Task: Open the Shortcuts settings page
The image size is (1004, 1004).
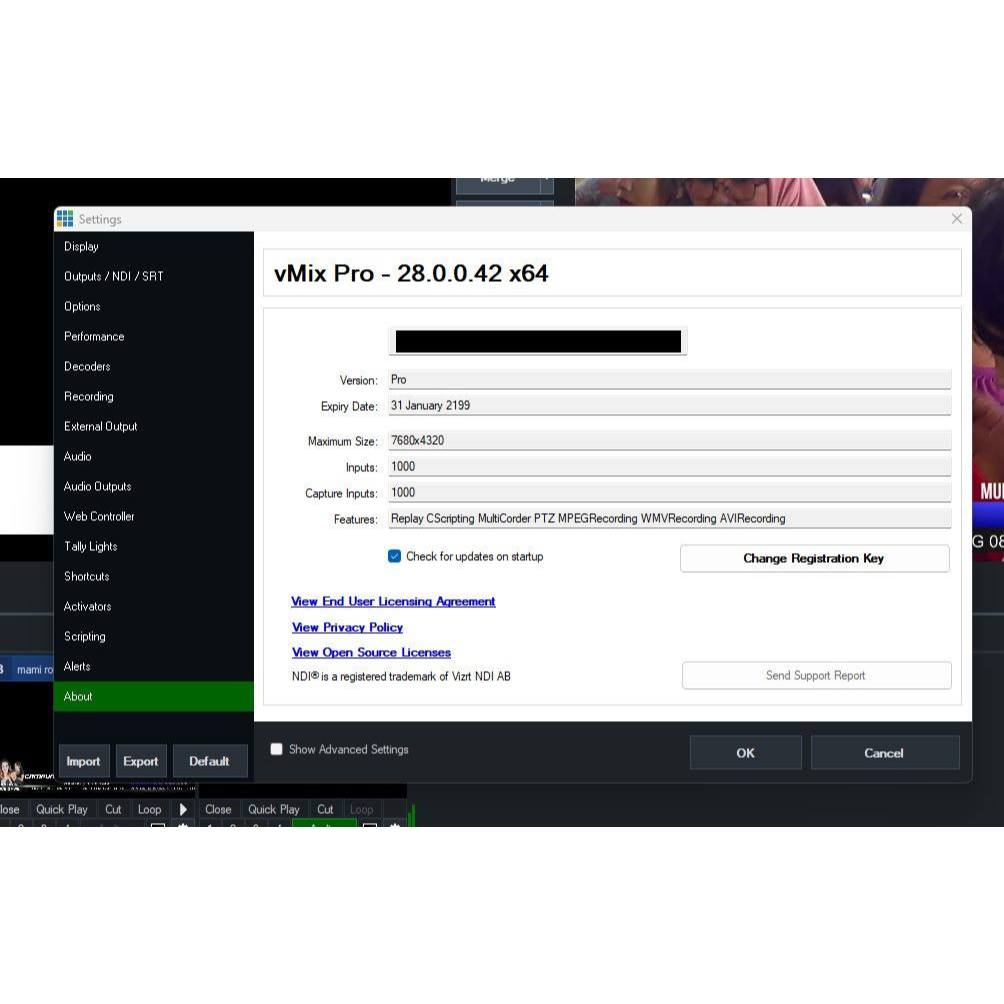Action: (x=154, y=577)
